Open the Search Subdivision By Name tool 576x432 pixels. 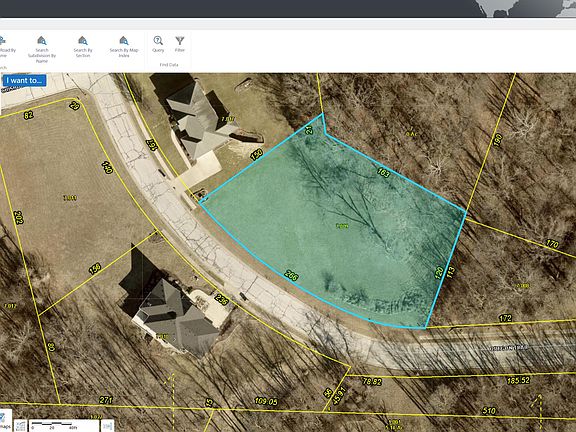tap(42, 49)
